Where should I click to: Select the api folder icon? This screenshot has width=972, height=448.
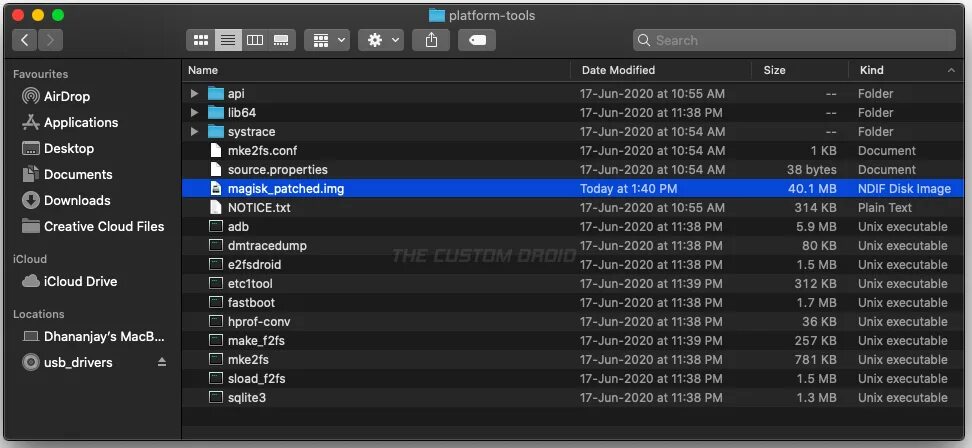click(215, 94)
